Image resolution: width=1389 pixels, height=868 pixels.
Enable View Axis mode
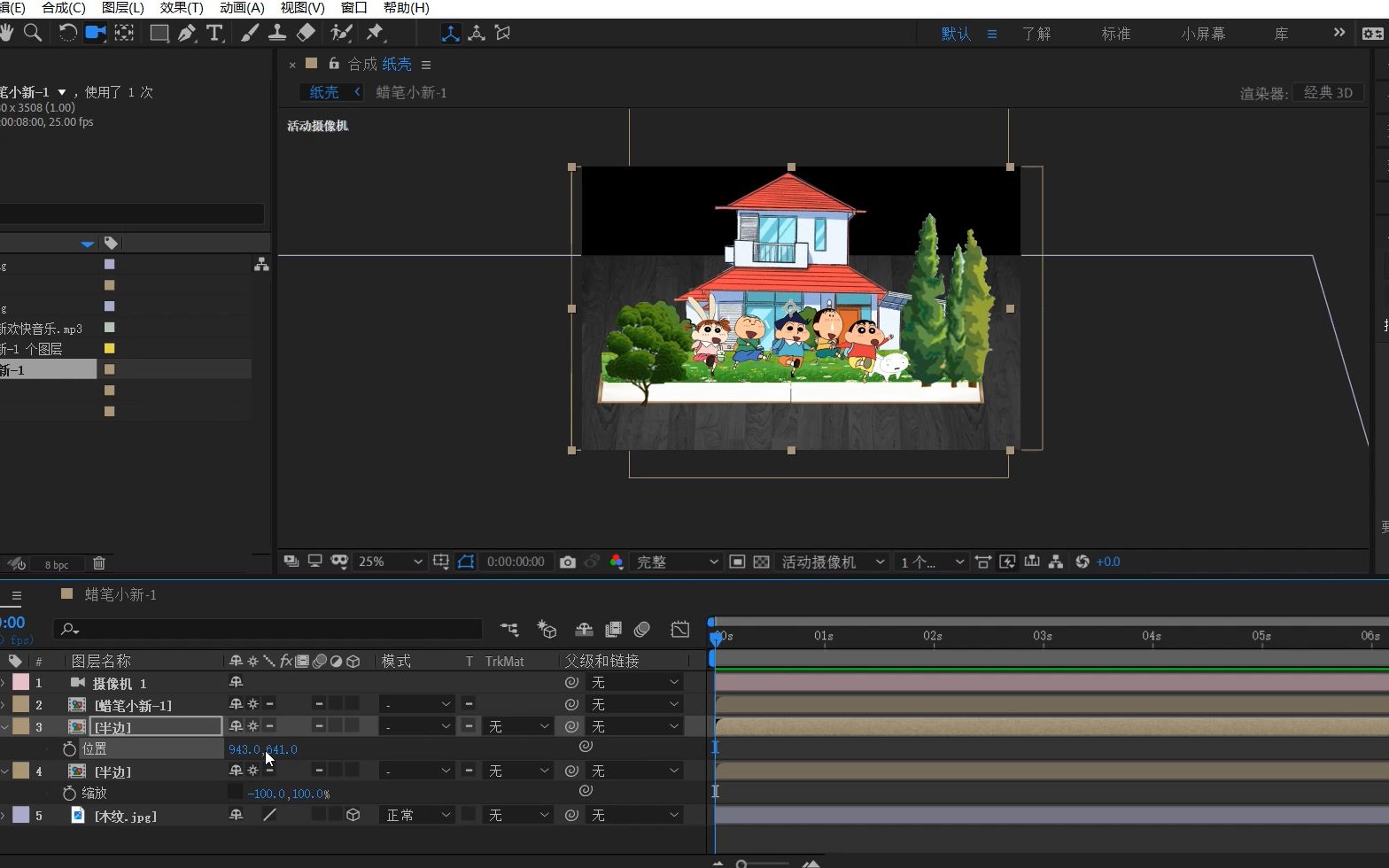pyautogui.click(x=502, y=33)
